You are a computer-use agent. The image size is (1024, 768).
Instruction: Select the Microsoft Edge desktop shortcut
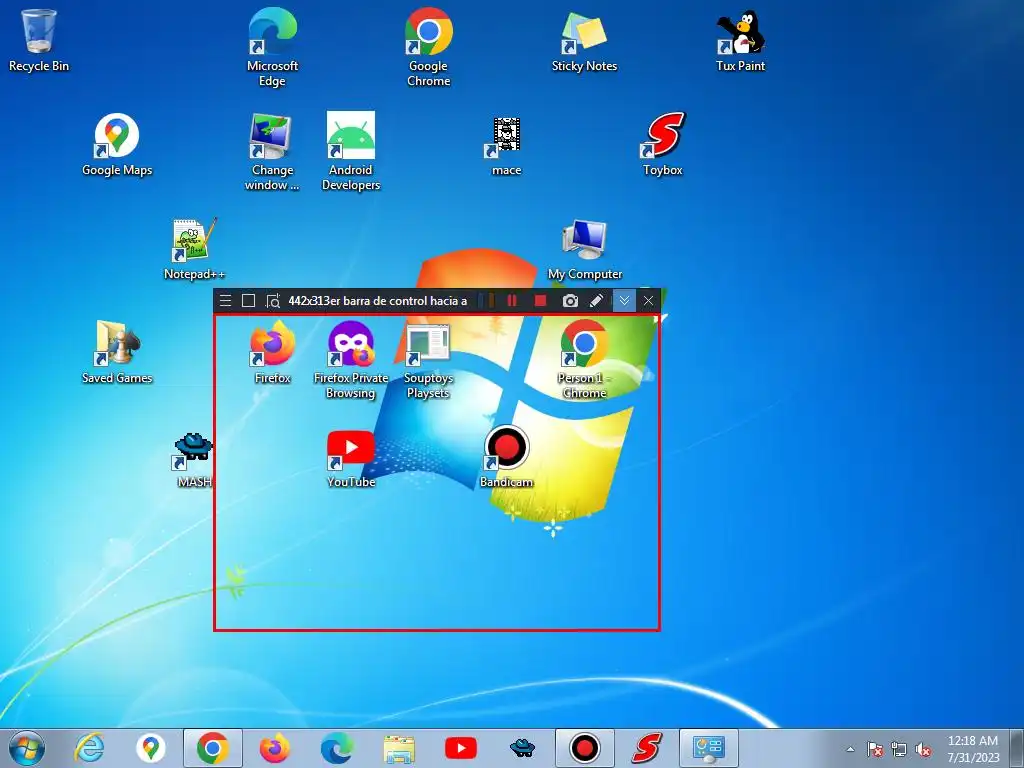click(x=272, y=48)
